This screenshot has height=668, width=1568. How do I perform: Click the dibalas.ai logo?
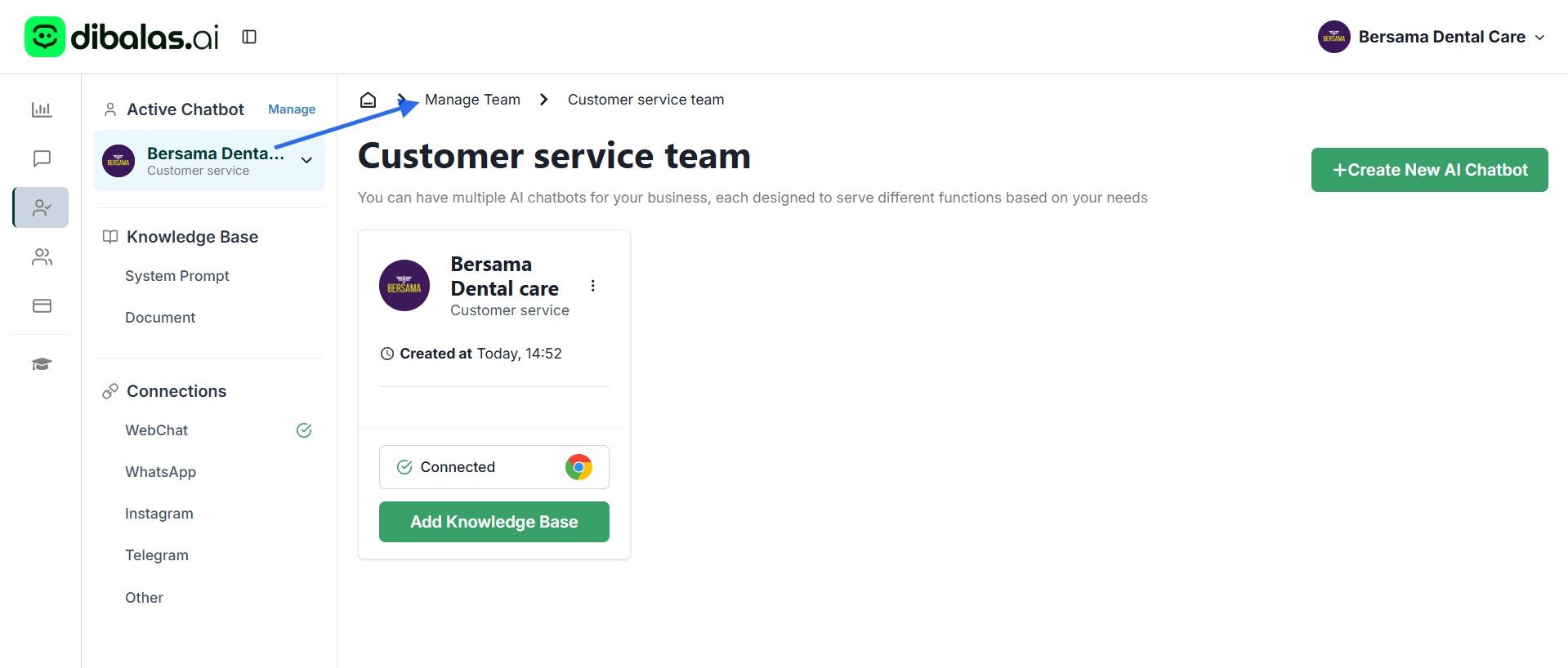click(x=123, y=37)
